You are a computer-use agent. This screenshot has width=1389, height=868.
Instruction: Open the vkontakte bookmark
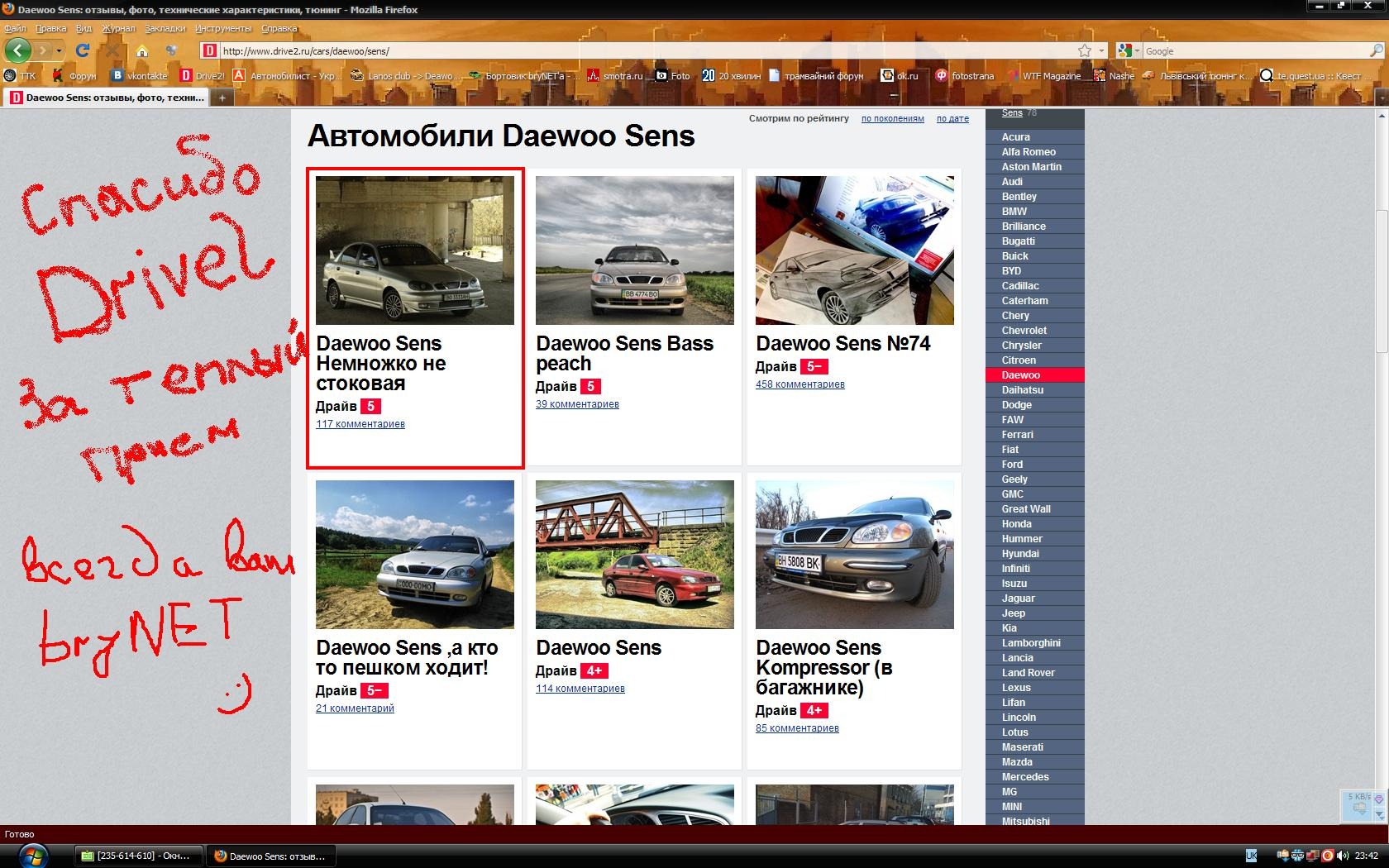coord(140,76)
